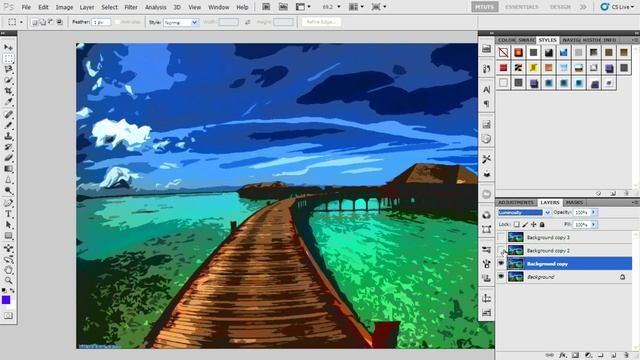The width and height of the screenshot is (640, 360).
Task: Click the Refine Edge button
Action: 321,22
